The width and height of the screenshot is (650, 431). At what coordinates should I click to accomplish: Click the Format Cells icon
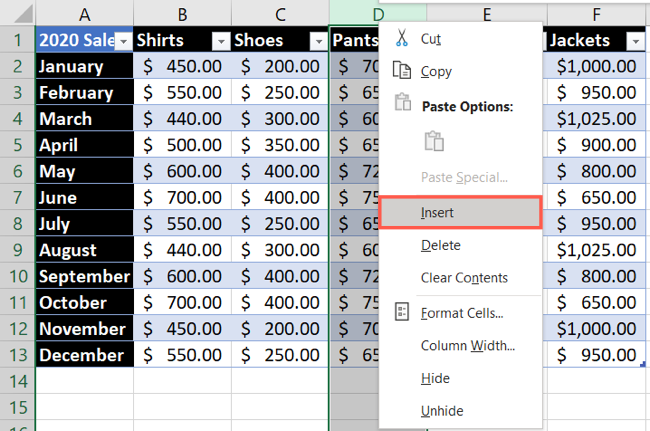click(x=402, y=313)
